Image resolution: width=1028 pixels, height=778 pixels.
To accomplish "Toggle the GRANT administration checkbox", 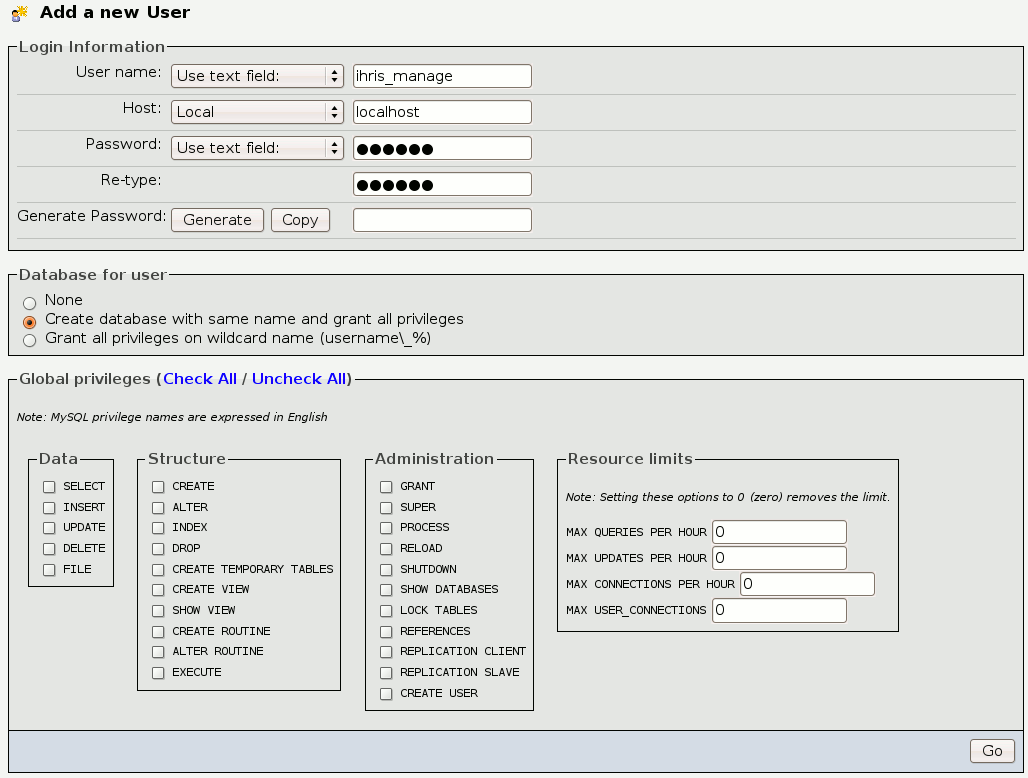I will pyautogui.click(x=386, y=487).
